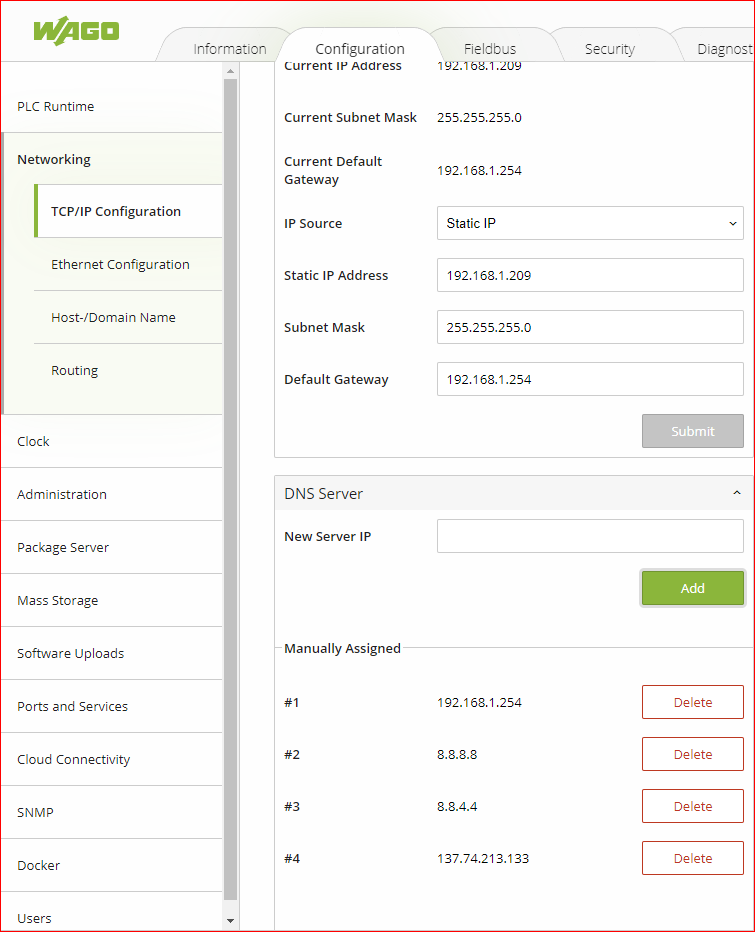Switch to the Information tab
The height and width of the screenshot is (932, 755).
[229, 49]
